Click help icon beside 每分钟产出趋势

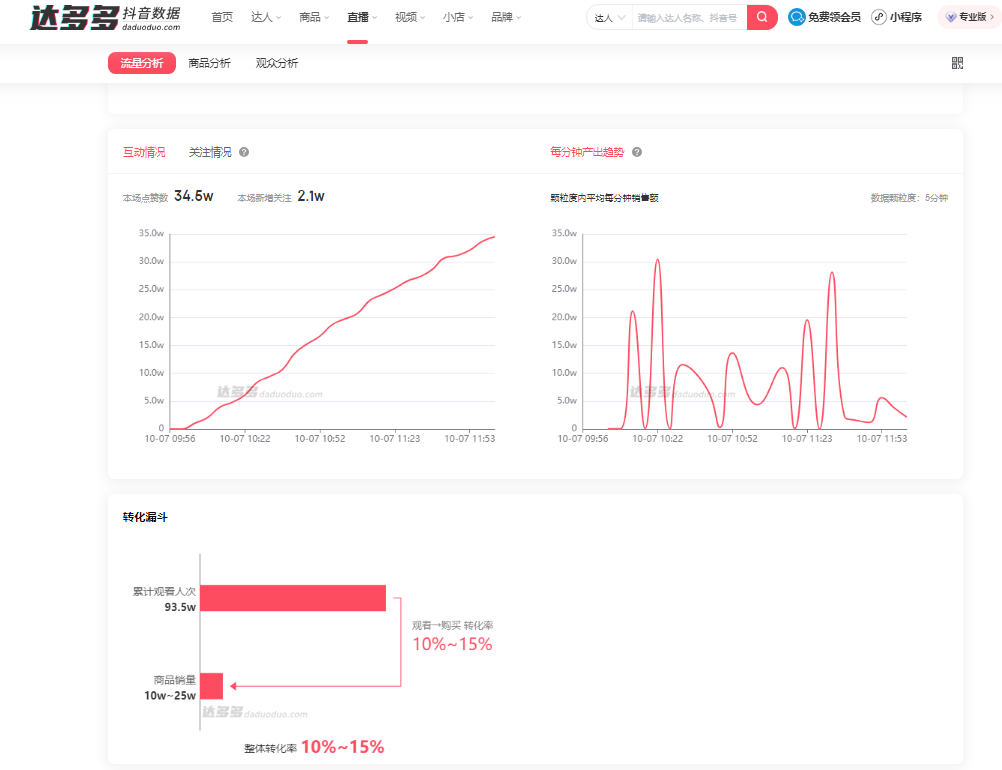coord(637,152)
